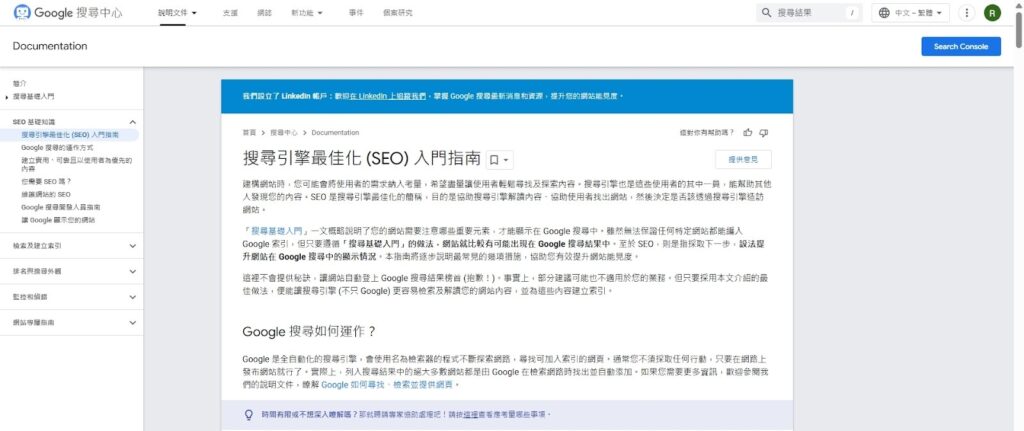This screenshot has height=431, width=1024.
Task: Open the green R user account avatar
Action: pos(992,13)
